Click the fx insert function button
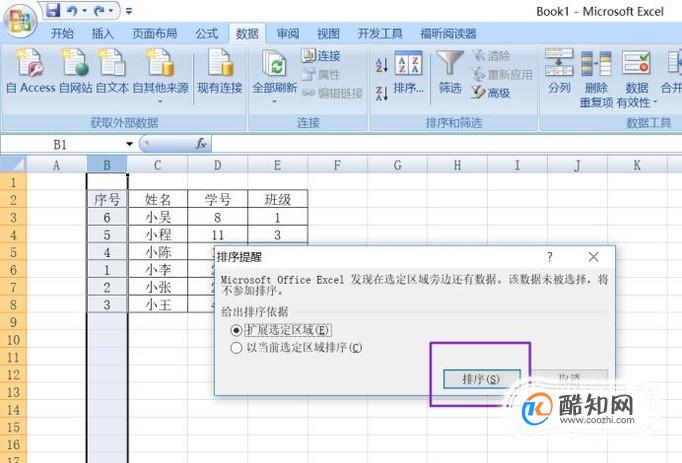The image size is (682, 463). click(201, 144)
